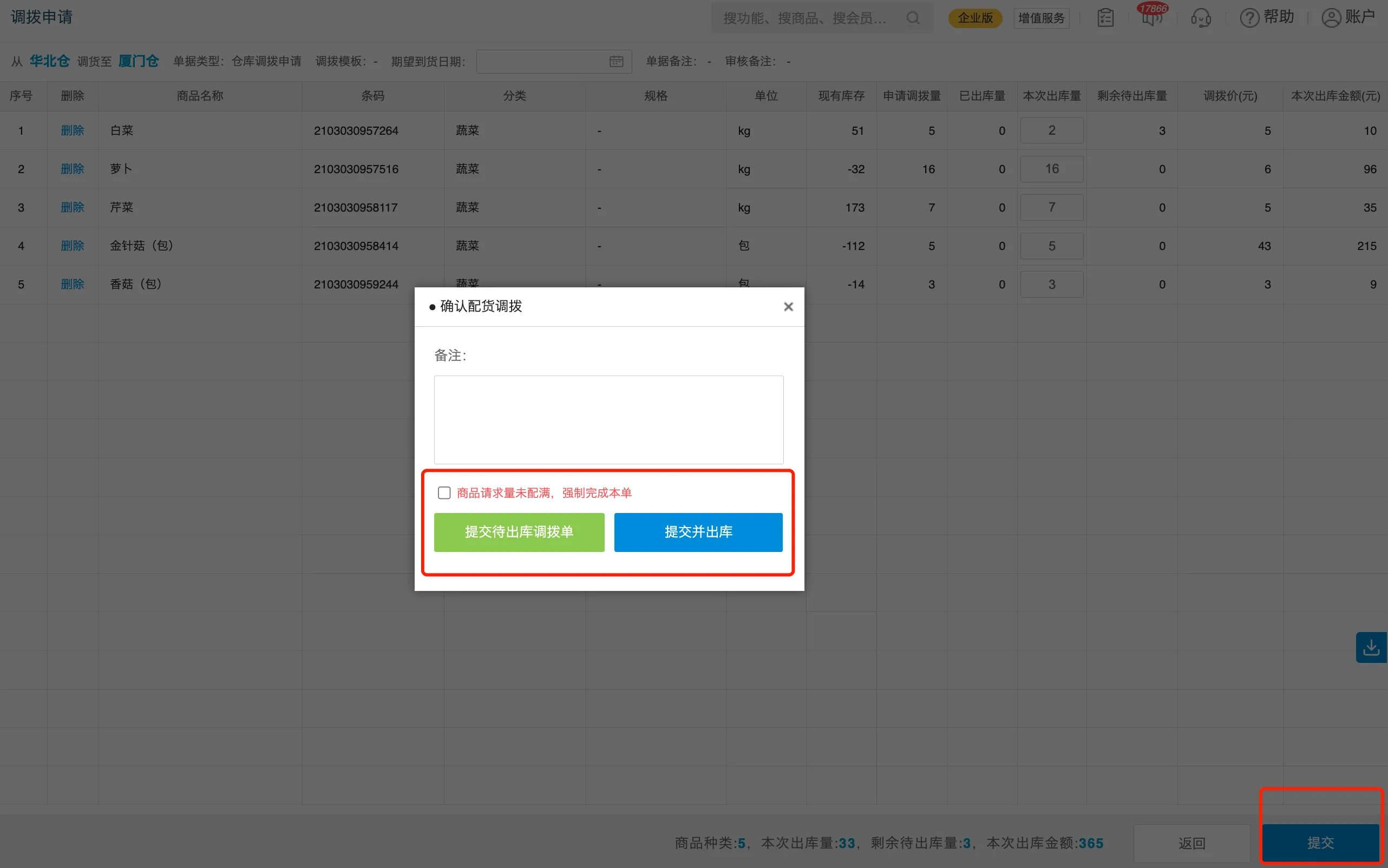Close the 确认配货调拨 dialog
Screen dimensions: 1388x868
tap(788, 306)
